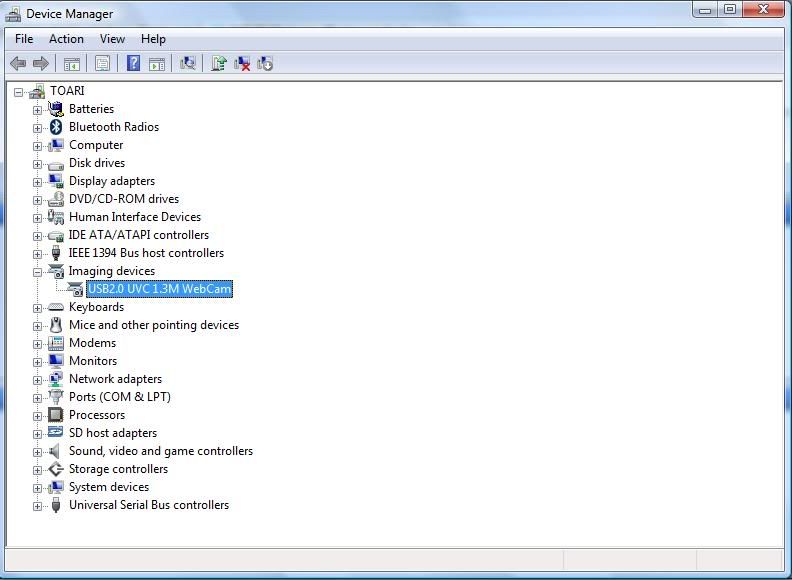
Task: Expand the Computer node
Action: (x=37, y=147)
